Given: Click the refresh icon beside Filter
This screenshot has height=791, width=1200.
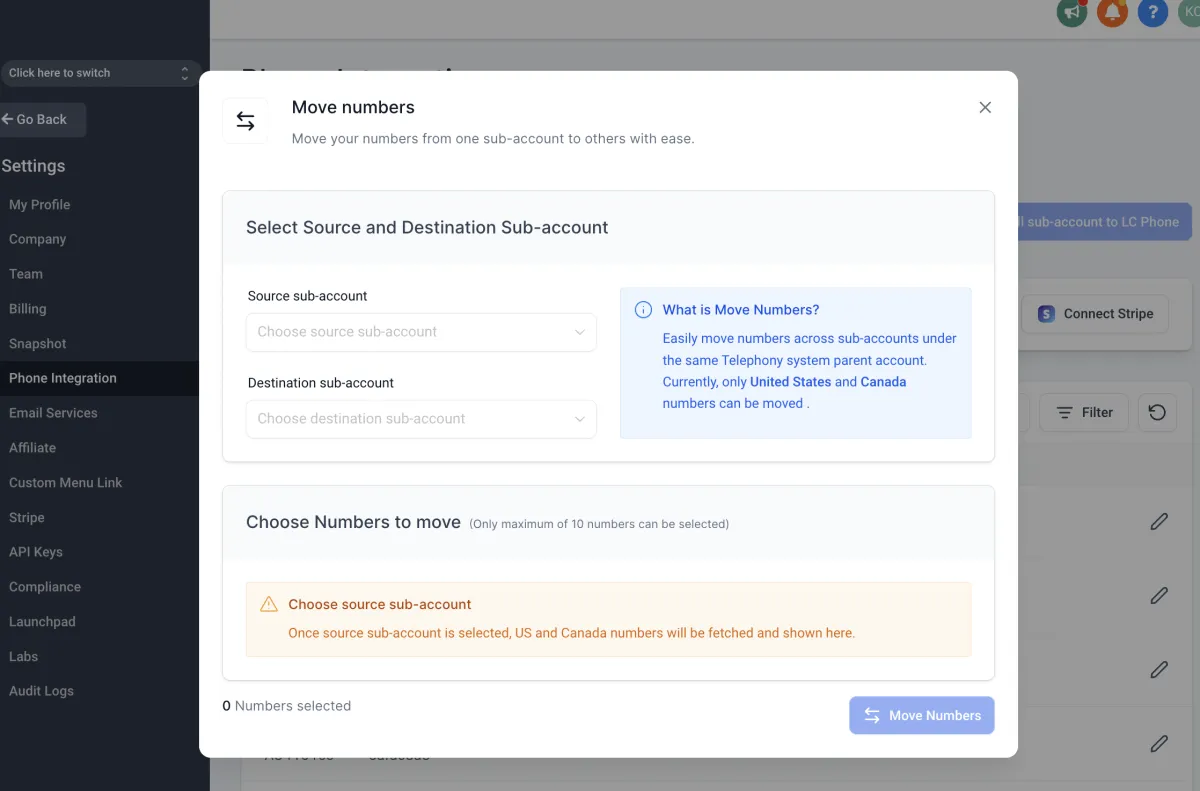Looking at the screenshot, I should click(x=1157, y=412).
